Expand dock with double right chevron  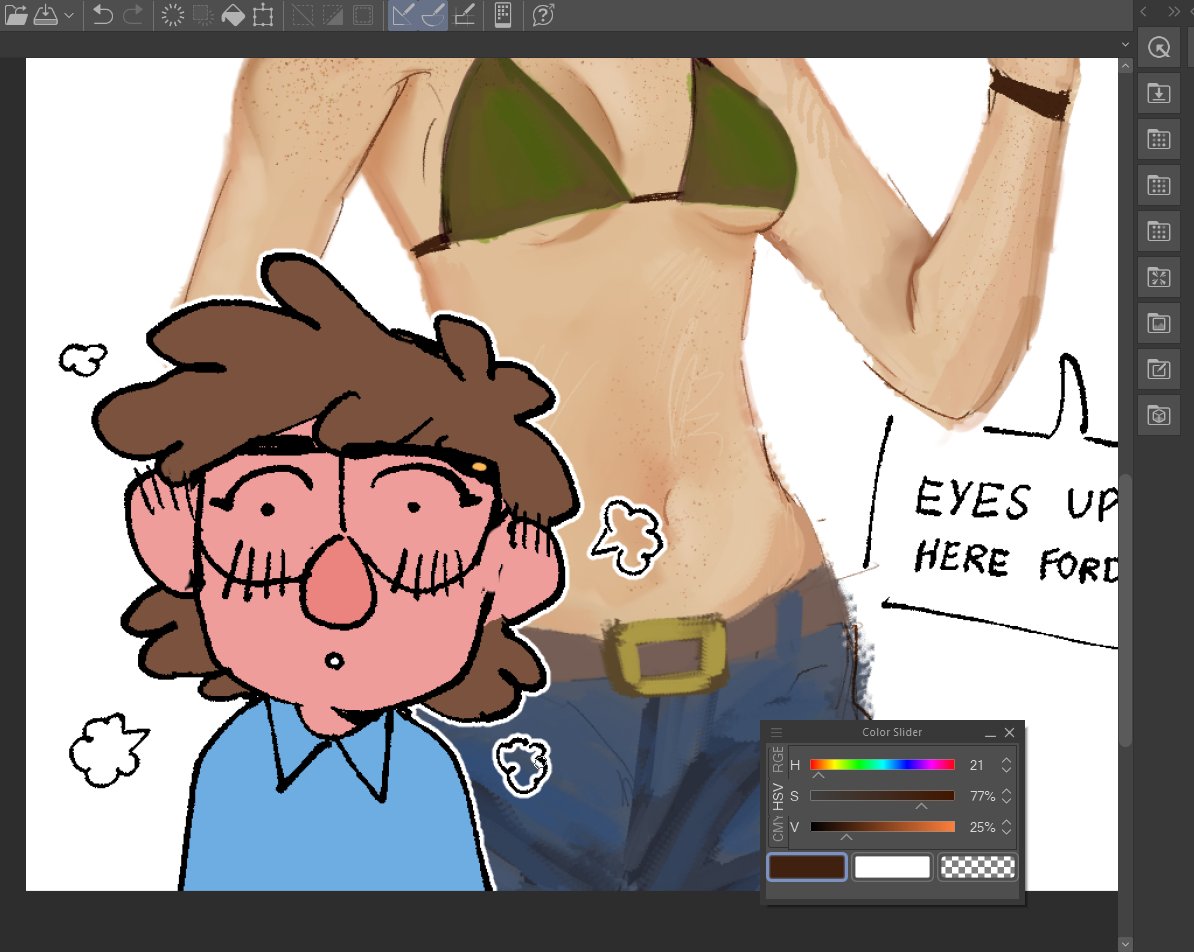pyautogui.click(x=1173, y=11)
